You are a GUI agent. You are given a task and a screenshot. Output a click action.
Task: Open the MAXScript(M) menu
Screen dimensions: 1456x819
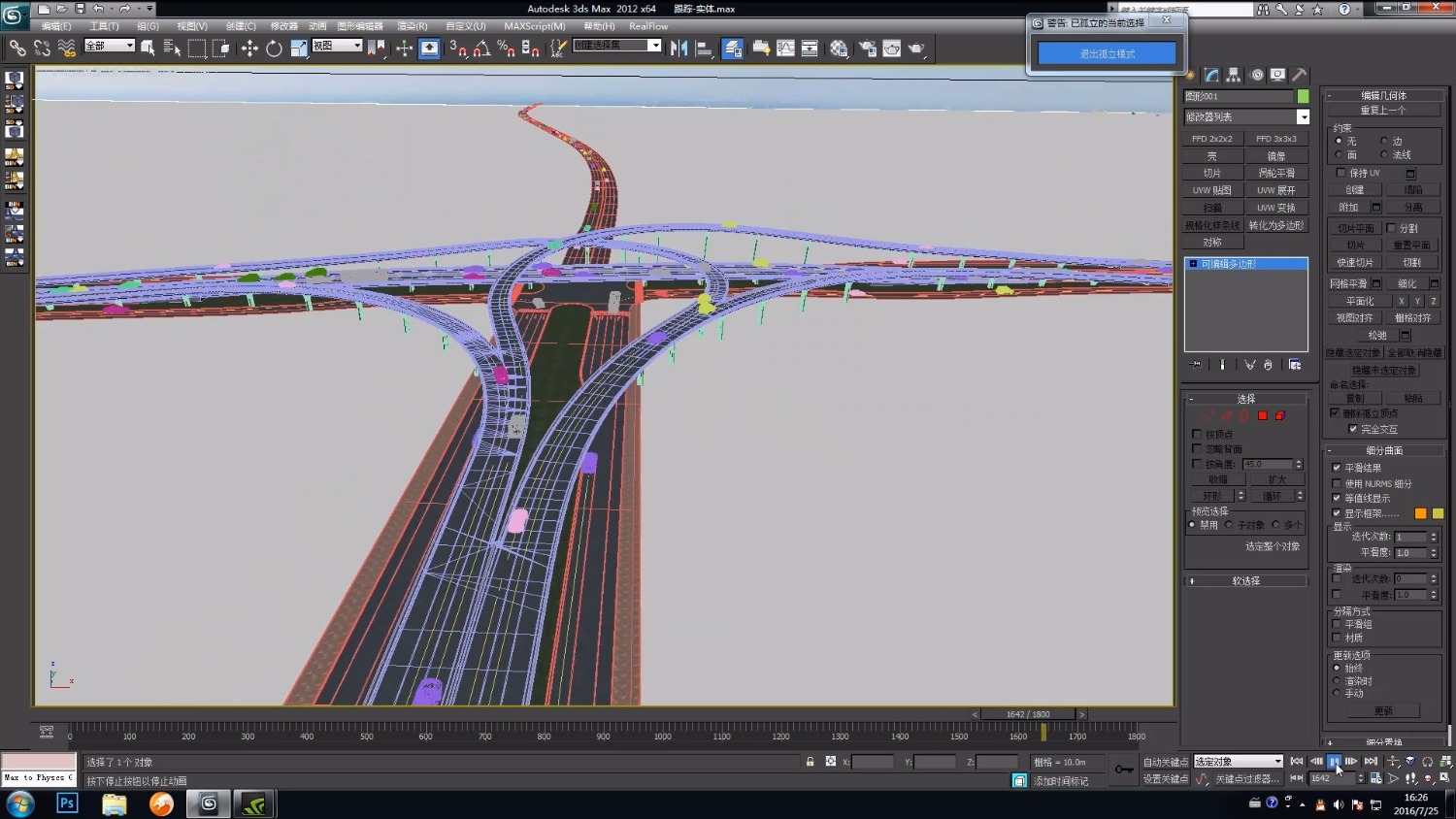click(x=534, y=26)
